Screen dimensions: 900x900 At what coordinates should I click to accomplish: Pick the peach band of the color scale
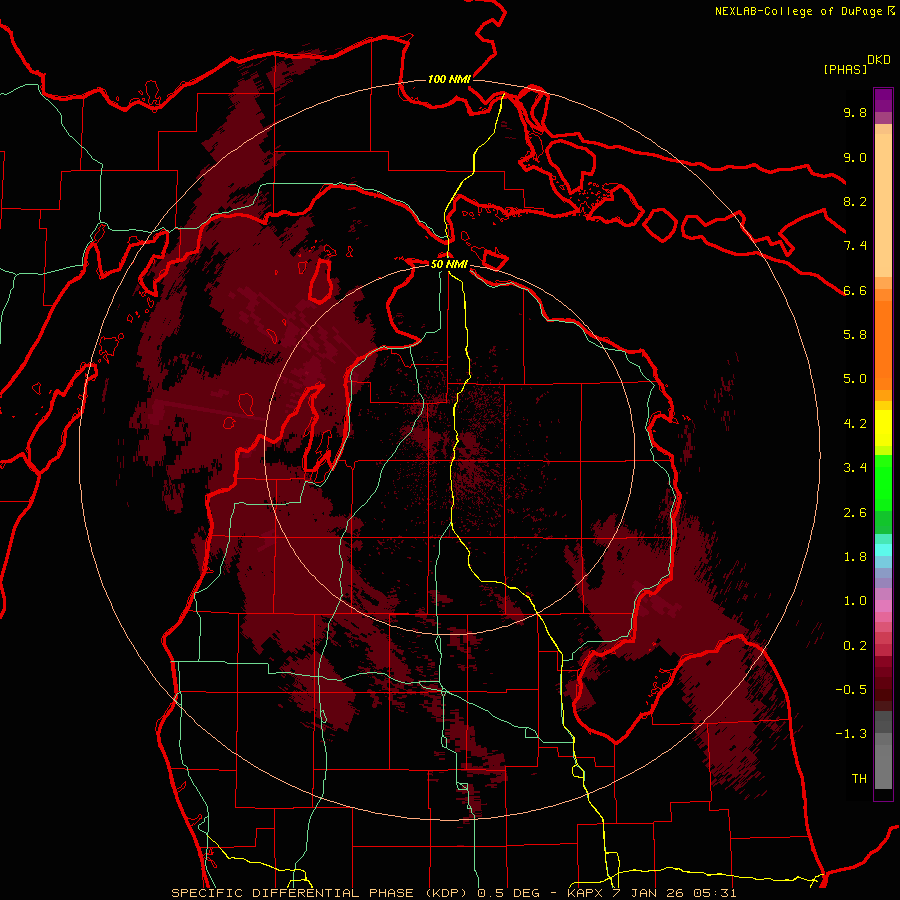click(x=883, y=207)
